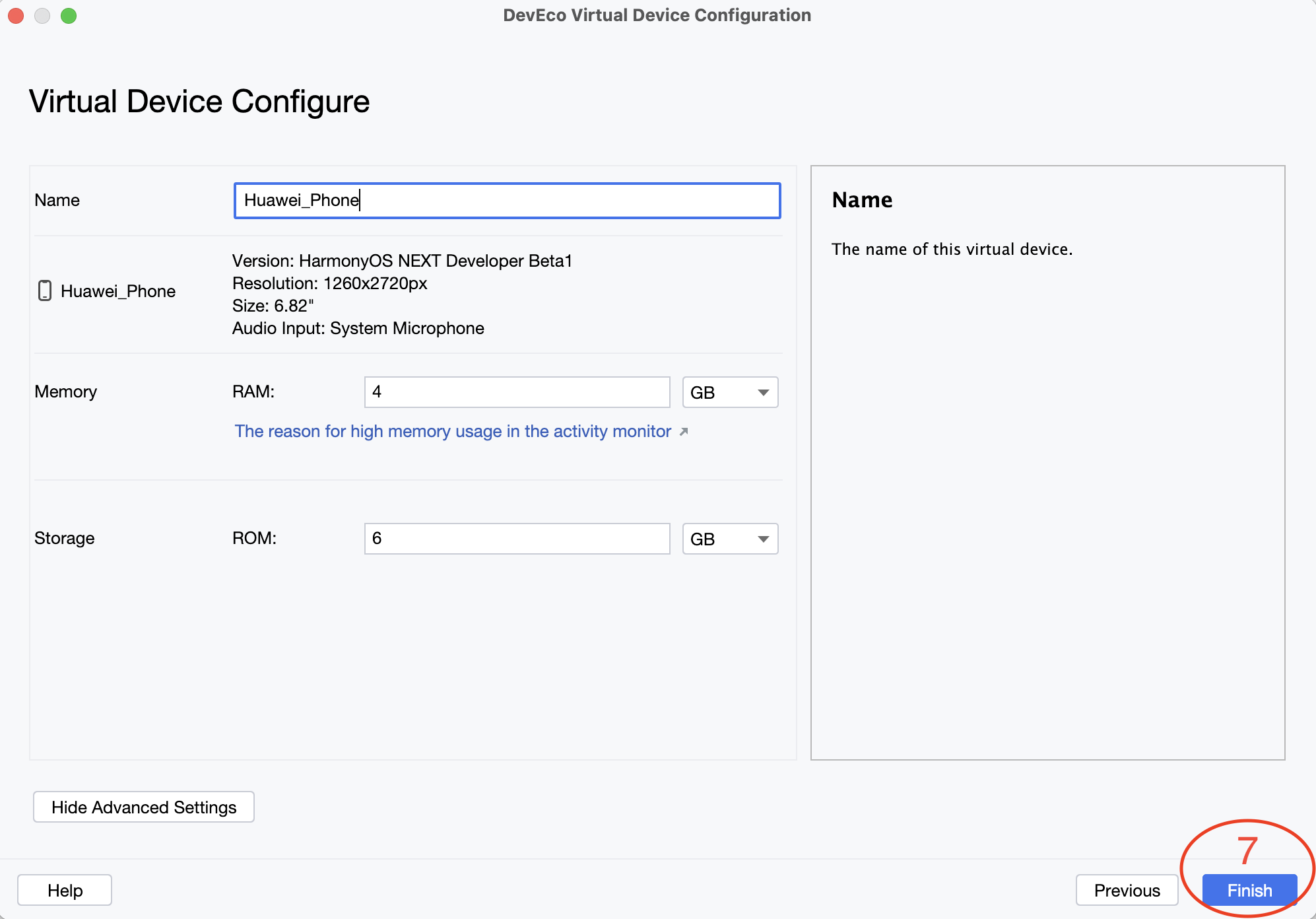Open the ROM unit GB dropdown

[x=729, y=539]
